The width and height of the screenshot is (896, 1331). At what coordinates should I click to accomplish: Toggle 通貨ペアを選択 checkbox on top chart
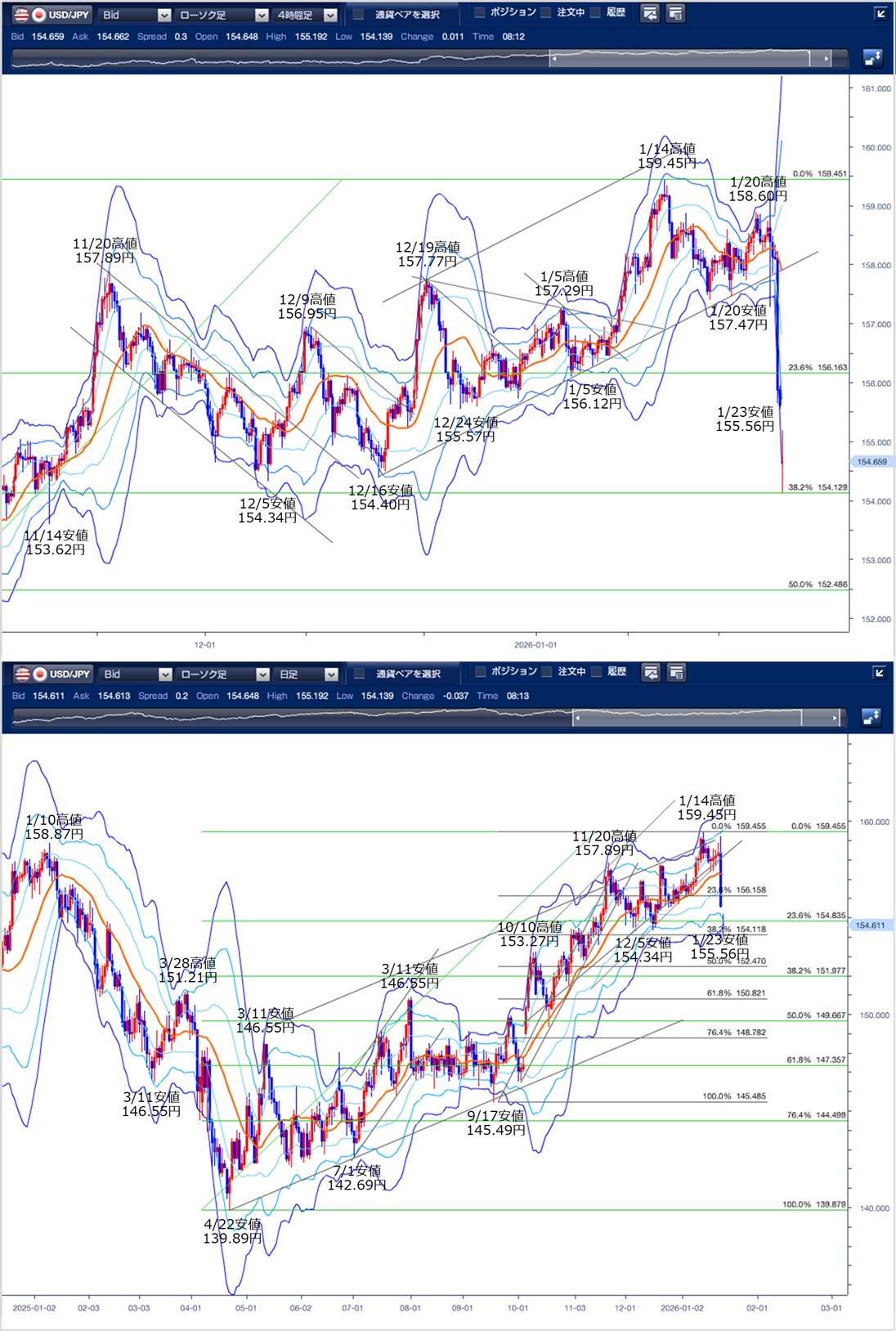pos(359,14)
